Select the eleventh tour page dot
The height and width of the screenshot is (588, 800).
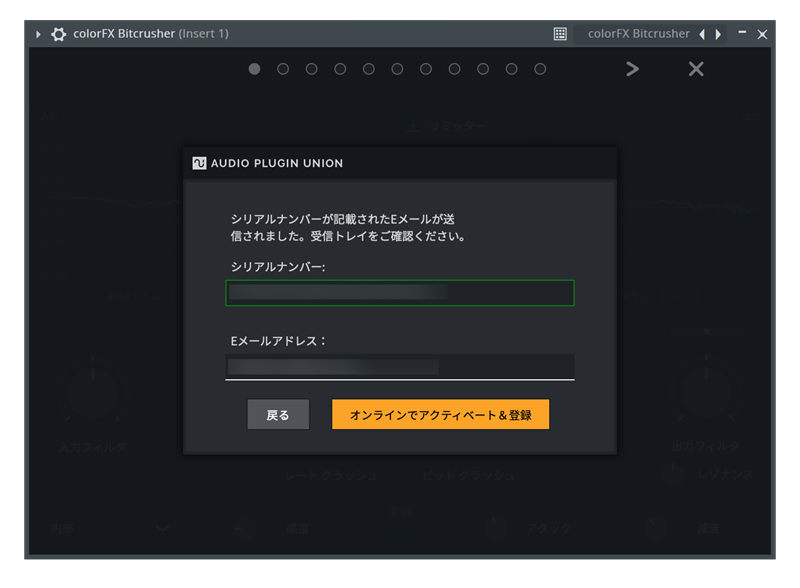[x=540, y=69]
